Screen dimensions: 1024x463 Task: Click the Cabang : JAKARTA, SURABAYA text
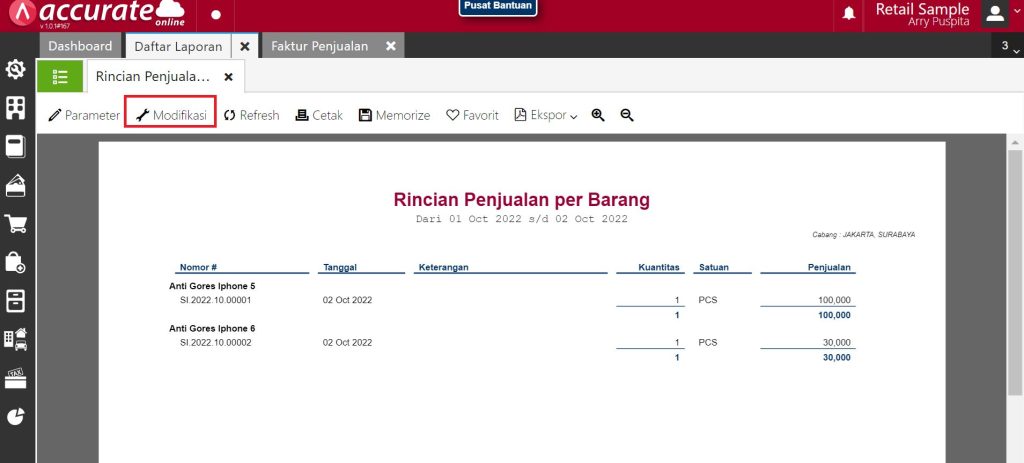[x=863, y=234]
